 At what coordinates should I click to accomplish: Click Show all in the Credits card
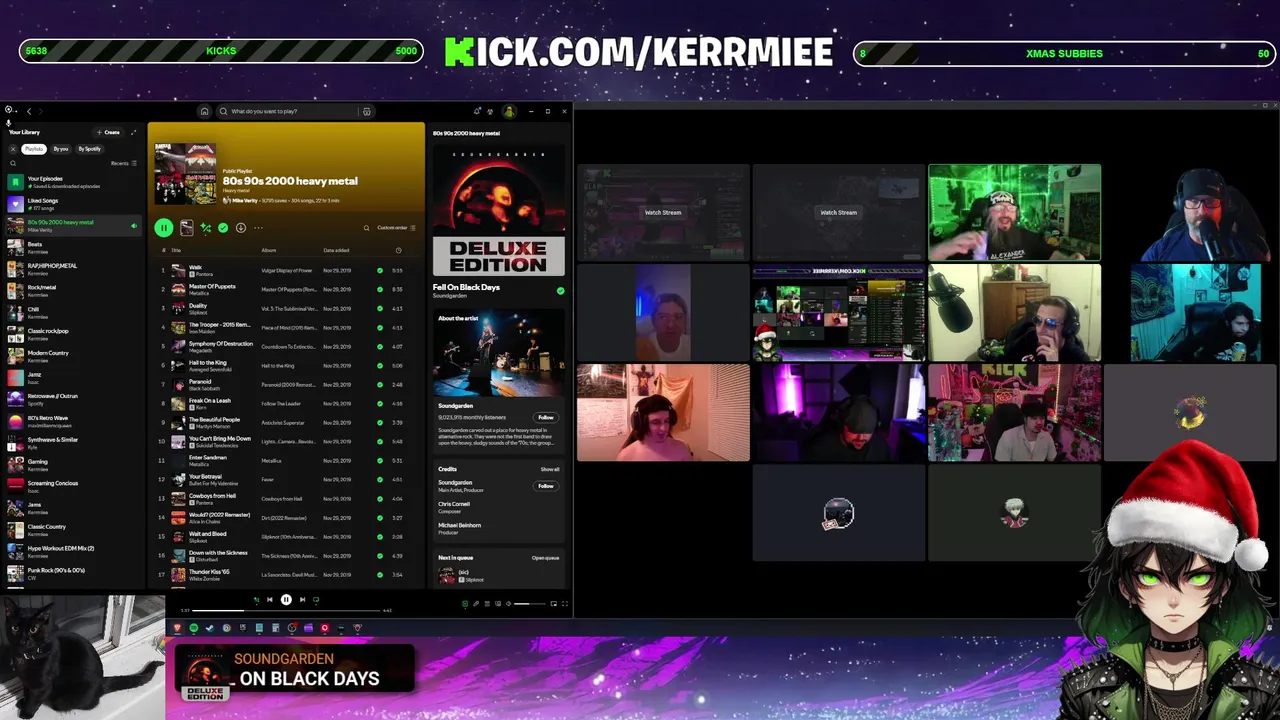coord(550,469)
